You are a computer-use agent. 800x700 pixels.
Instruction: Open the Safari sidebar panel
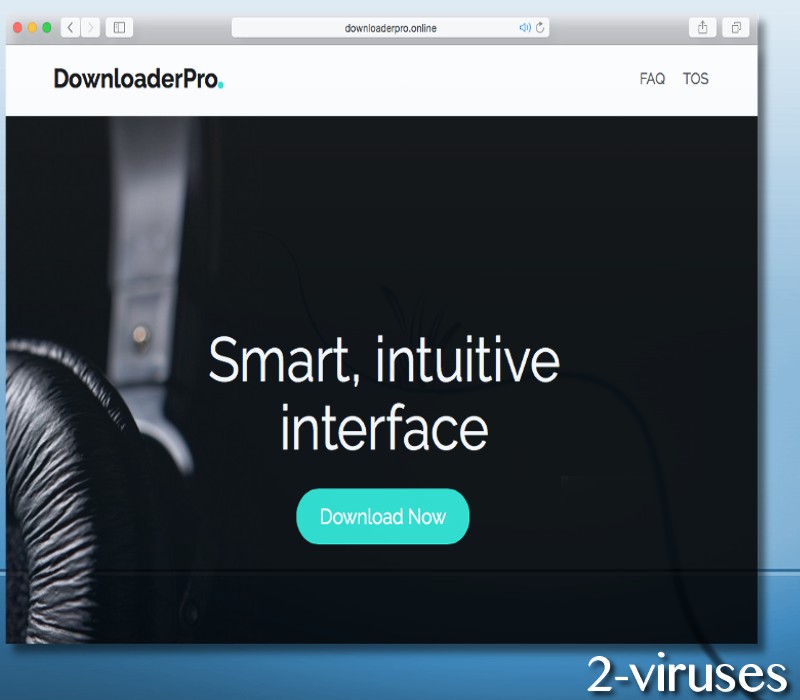[119, 27]
